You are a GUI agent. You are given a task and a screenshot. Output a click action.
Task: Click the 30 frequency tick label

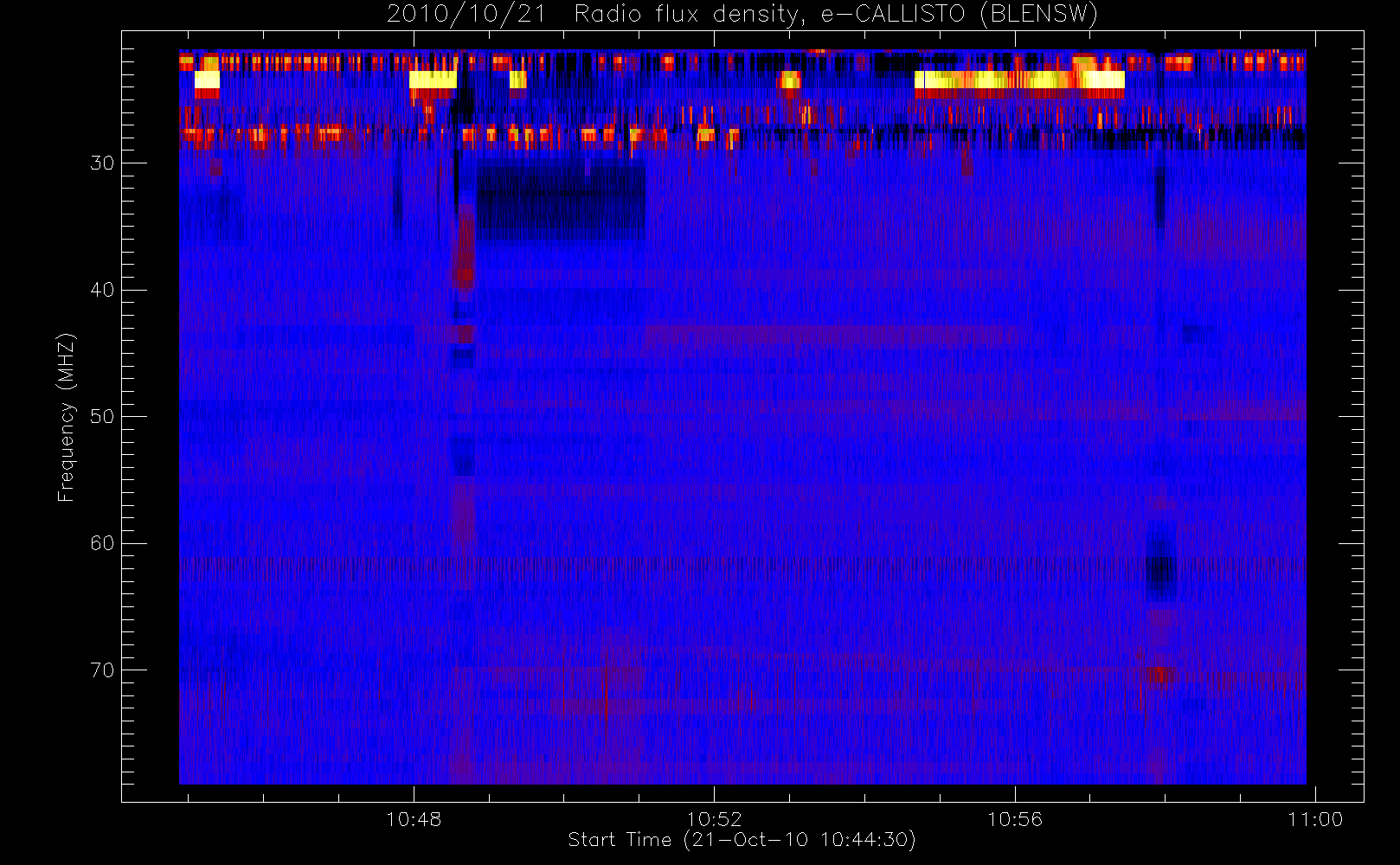[x=102, y=163]
